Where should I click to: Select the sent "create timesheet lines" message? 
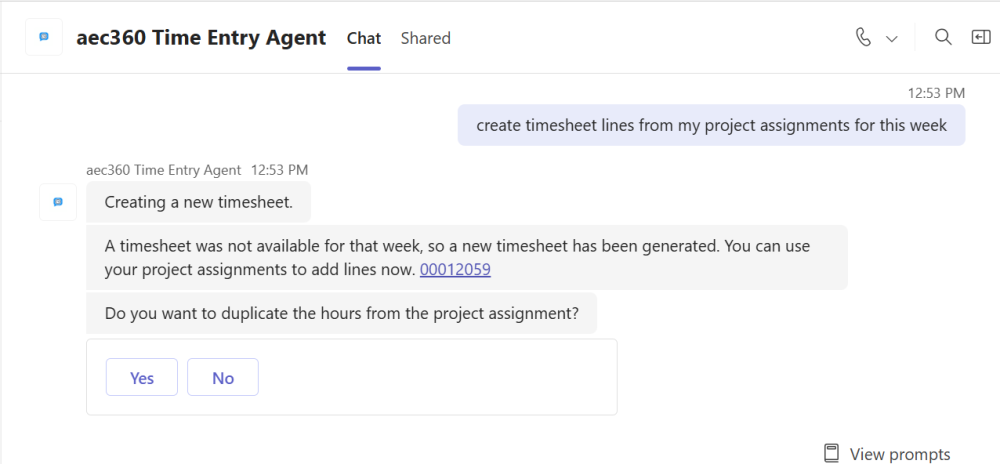coord(711,125)
